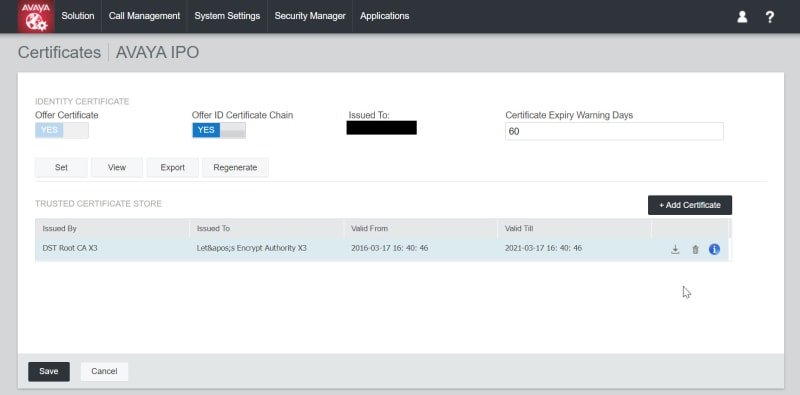Click the 2021-03-17 valid till date
This screenshot has width=800, height=395.
pyautogui.click(x=543, y=249)
